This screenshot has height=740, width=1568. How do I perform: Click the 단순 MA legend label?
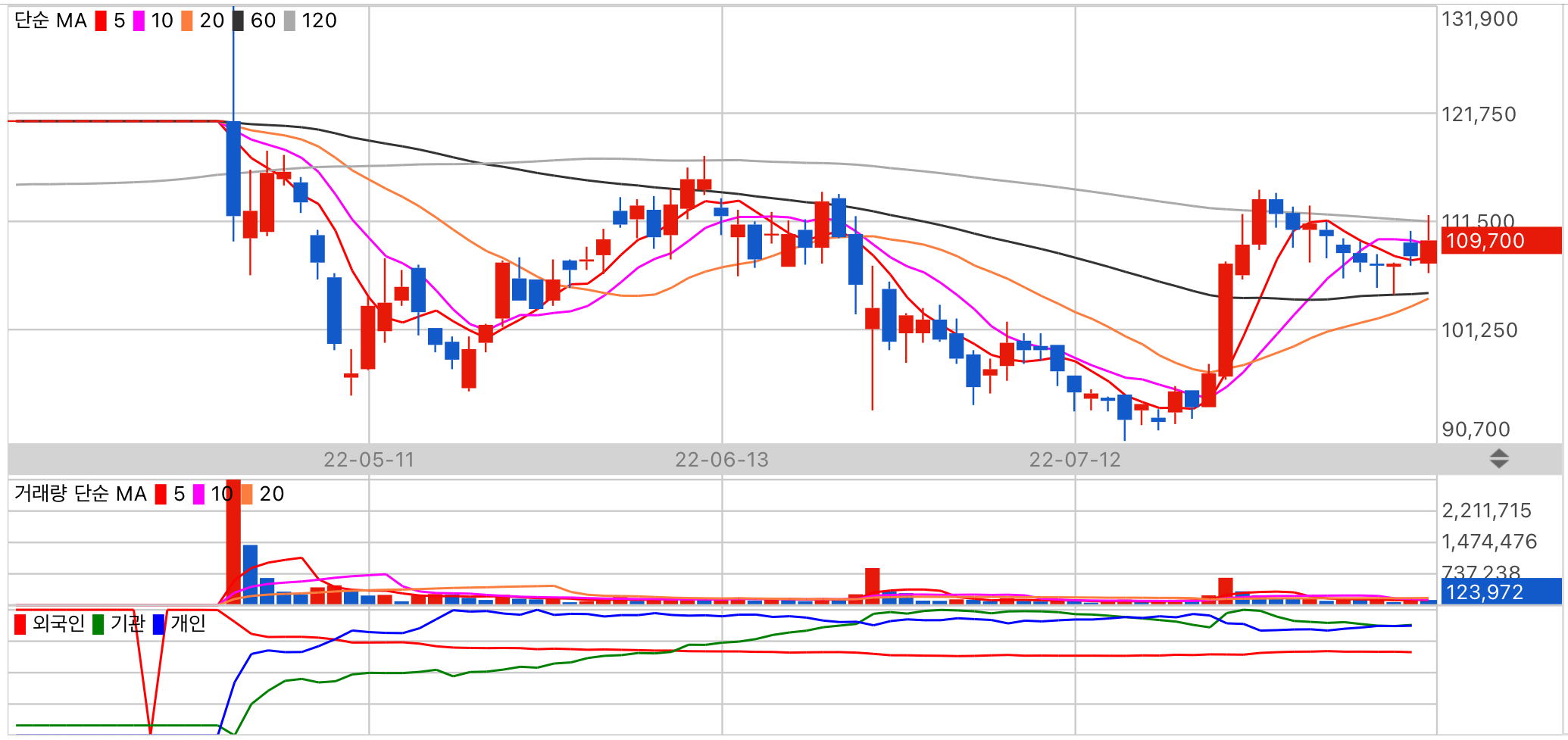51,20
